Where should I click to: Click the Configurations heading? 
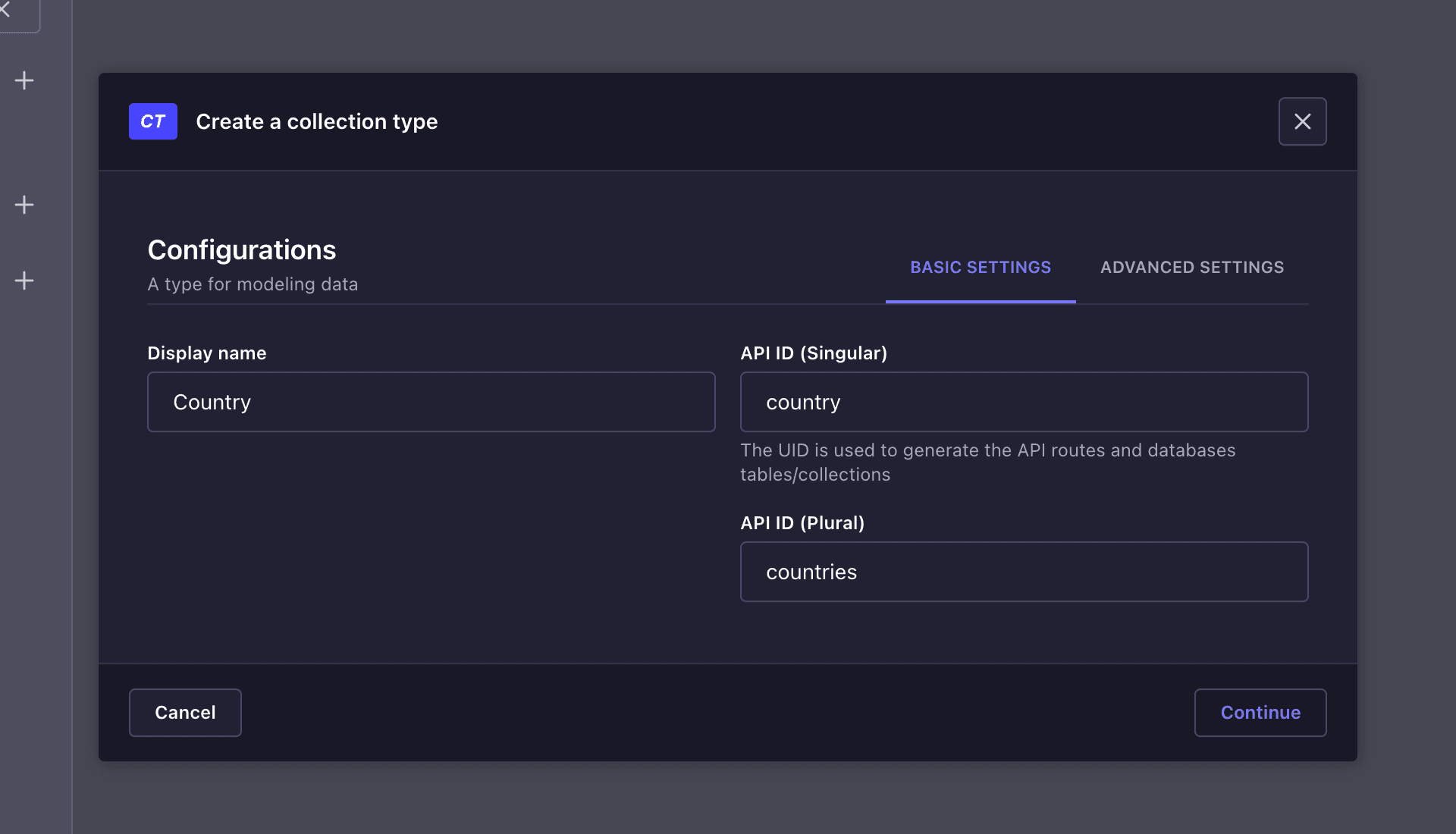point(241,250)
